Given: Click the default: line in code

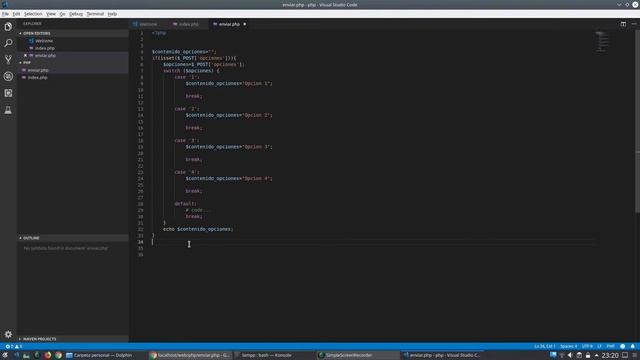Looking at the screenshot, I should click(x=185, y=204).
